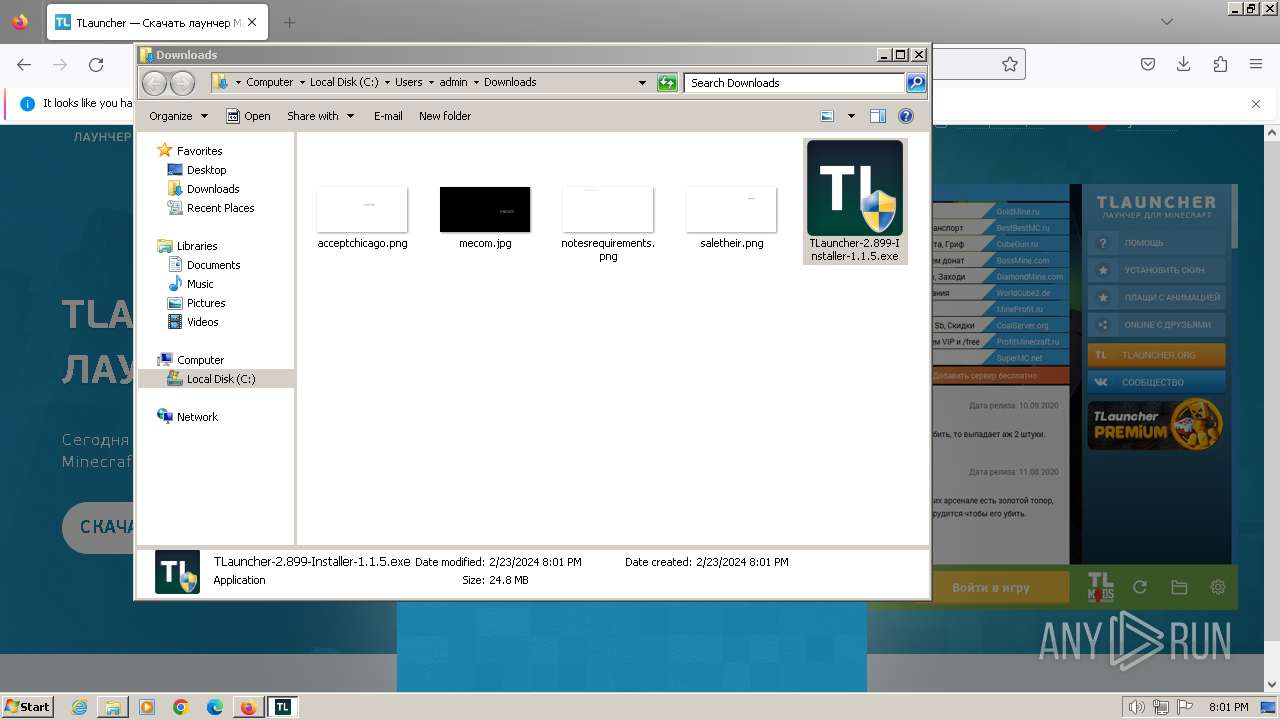Screen dimensions: 1280x720
Task: Click the volume tray icon
Action: [x=1136, y=707]
